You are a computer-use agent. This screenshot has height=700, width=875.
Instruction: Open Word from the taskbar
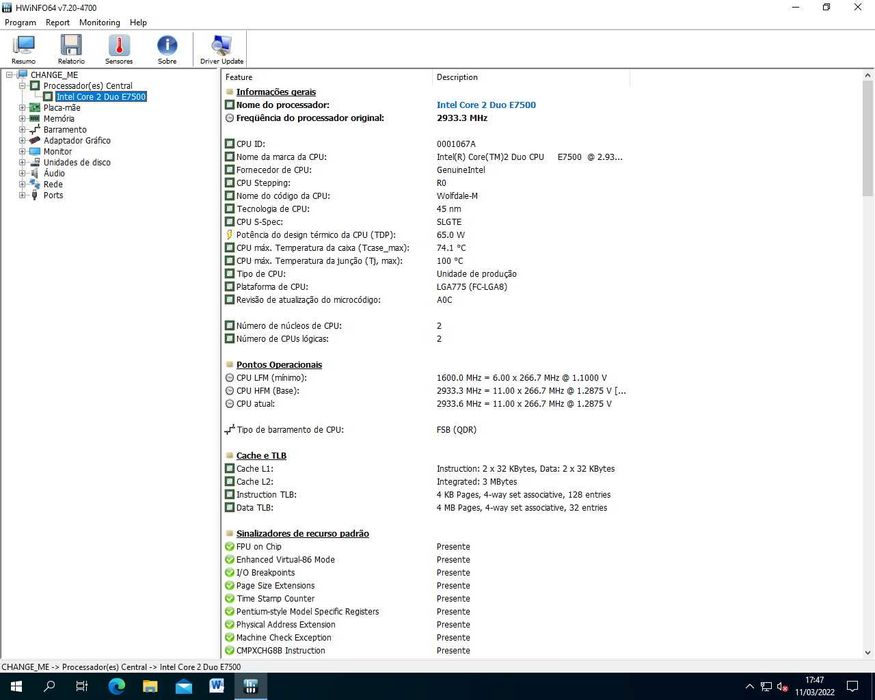pyautogui.click(x=217, y=686)
